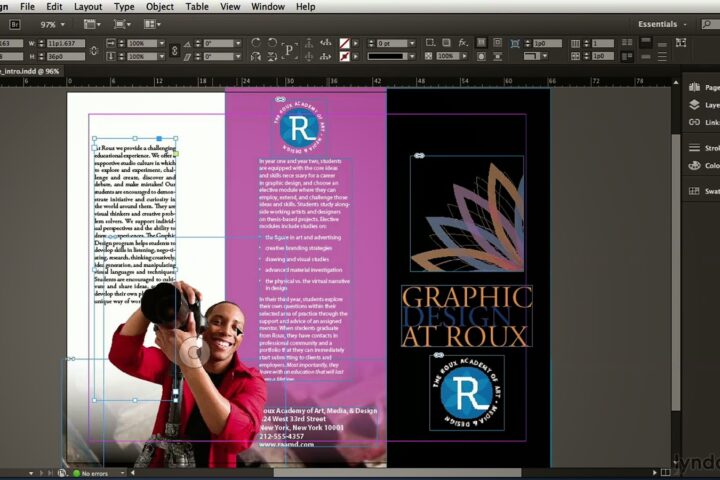Click the select next object icon

click(x=326, y=56)
